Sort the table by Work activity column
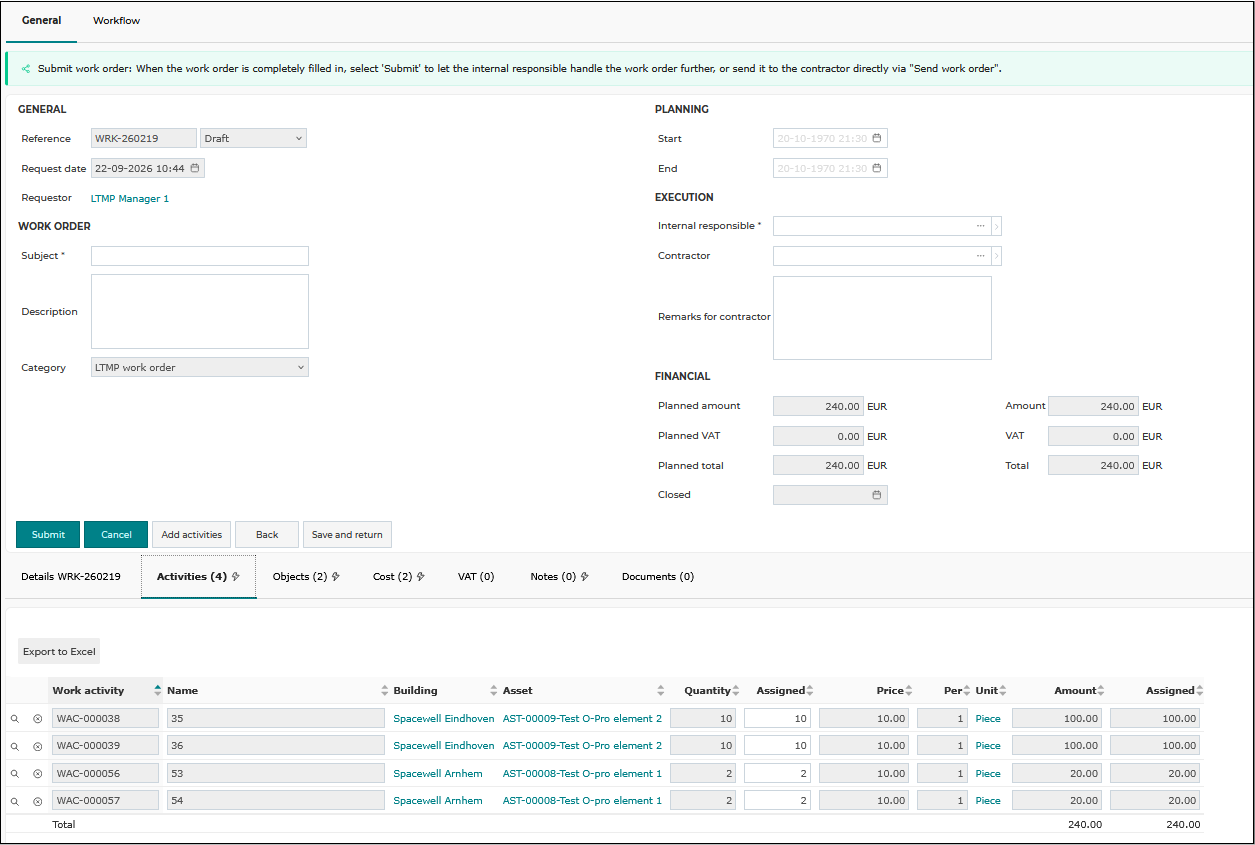Screen dimensions: 1255x845 [158, 690]
